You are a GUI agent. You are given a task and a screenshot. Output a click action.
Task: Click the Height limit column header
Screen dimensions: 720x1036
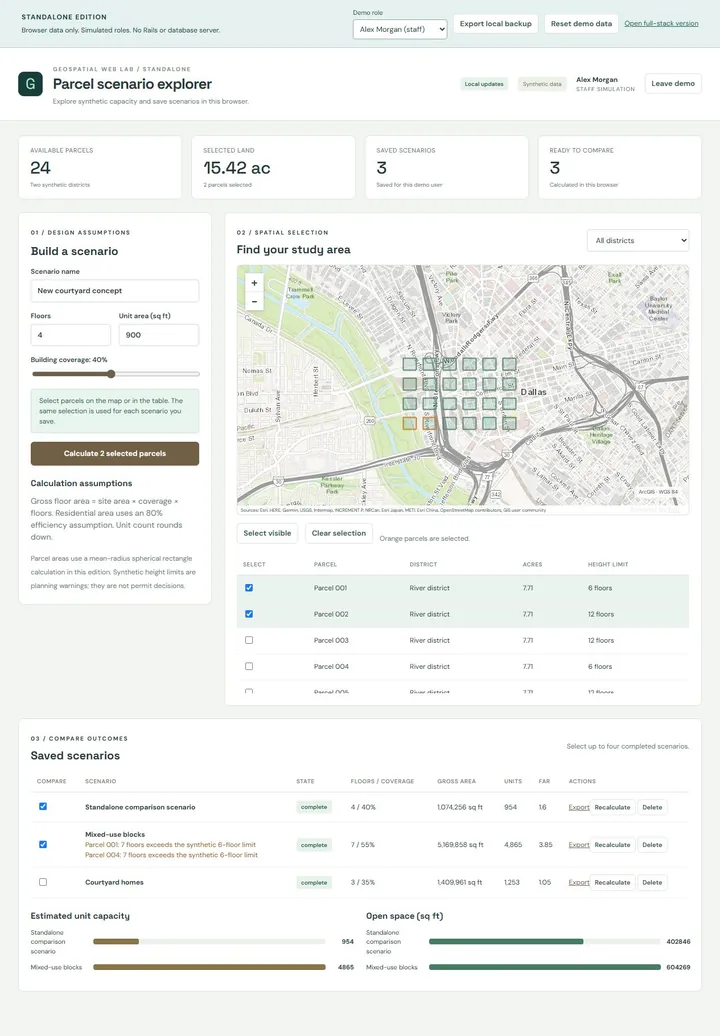click(608, 564)
